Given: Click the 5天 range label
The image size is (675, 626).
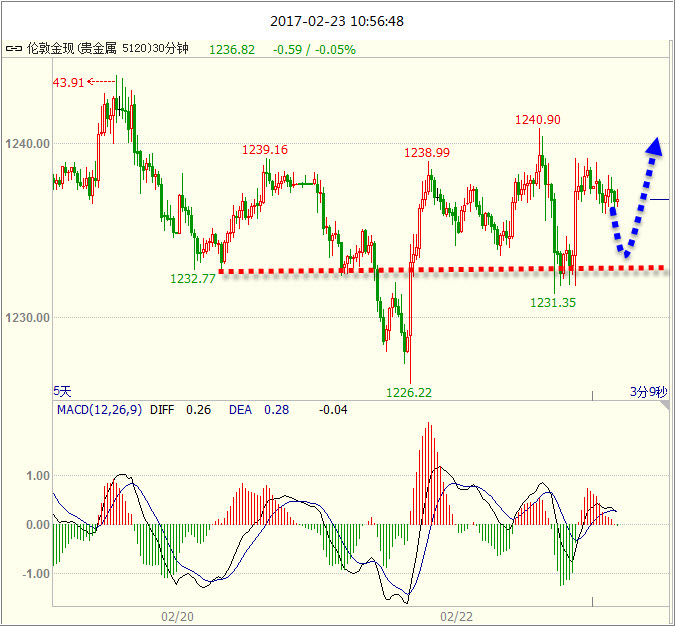Looking at the screenshot, I should point(62,391).
